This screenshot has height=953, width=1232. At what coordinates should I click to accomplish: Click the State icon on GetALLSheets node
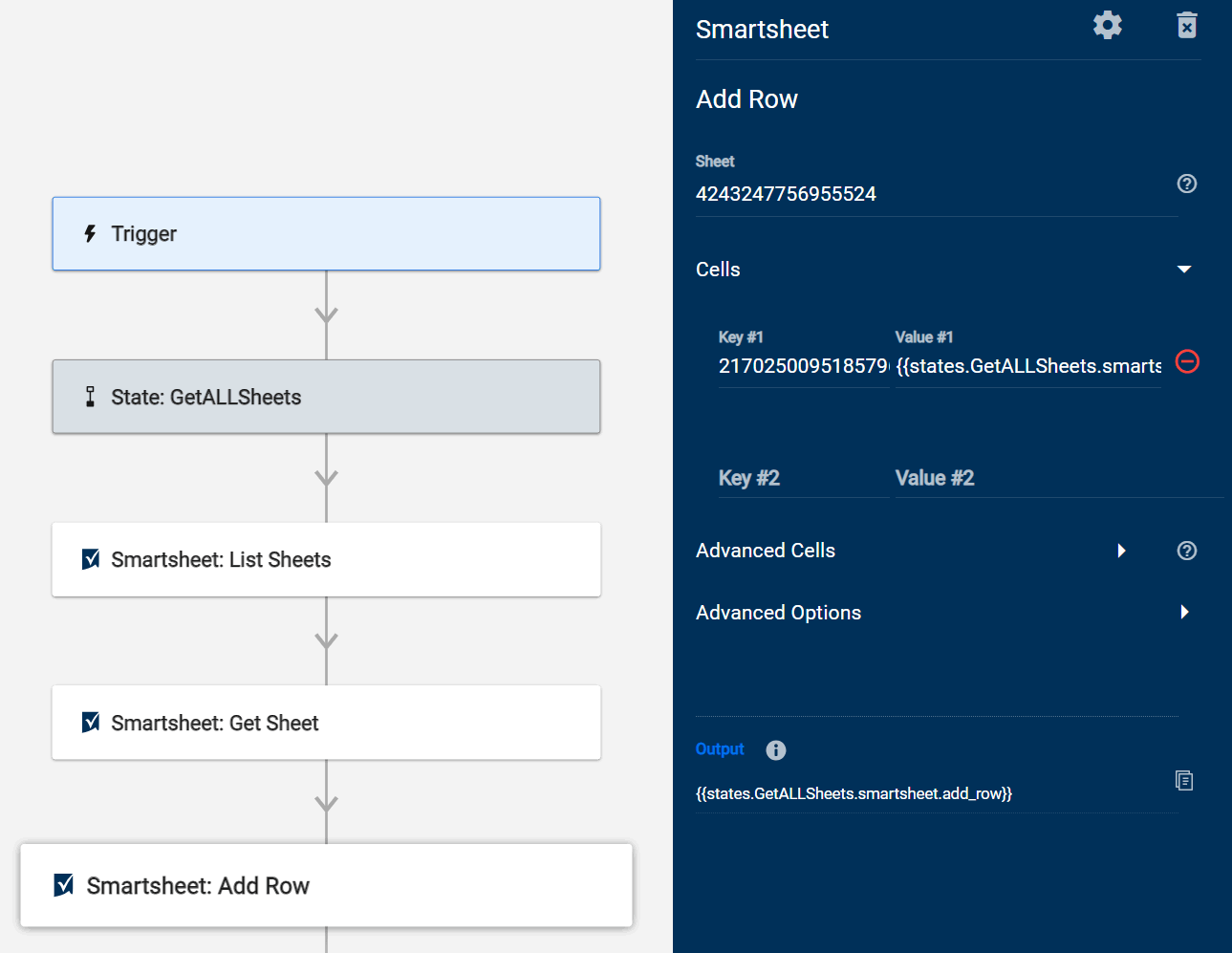[90, 397]
